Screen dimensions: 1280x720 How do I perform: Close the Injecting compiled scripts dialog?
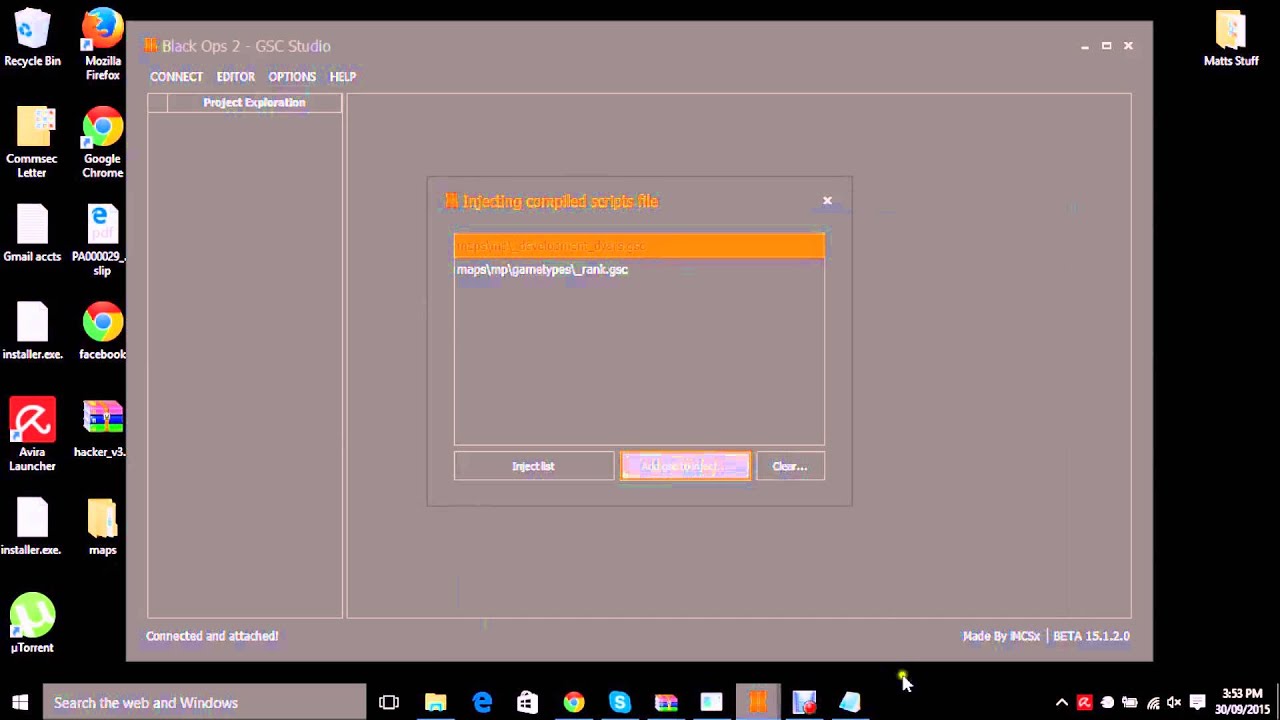827,201
